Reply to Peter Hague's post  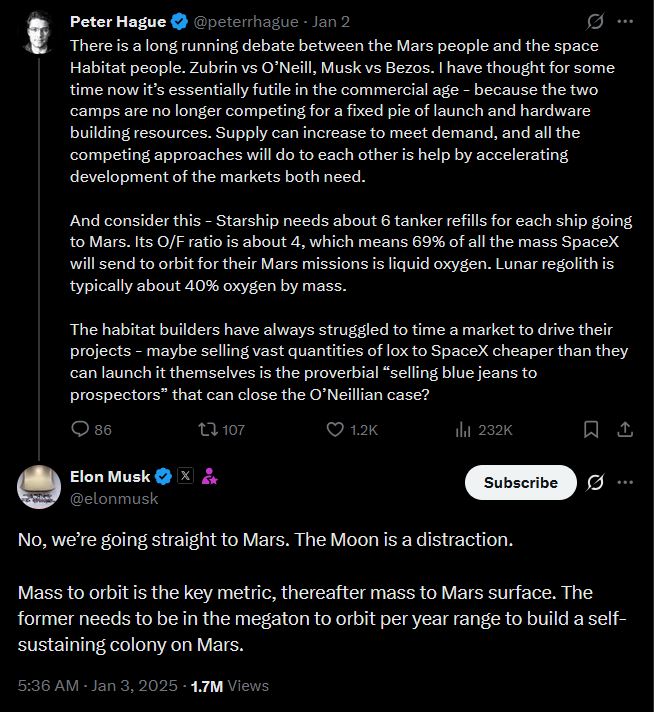point(80,429)
